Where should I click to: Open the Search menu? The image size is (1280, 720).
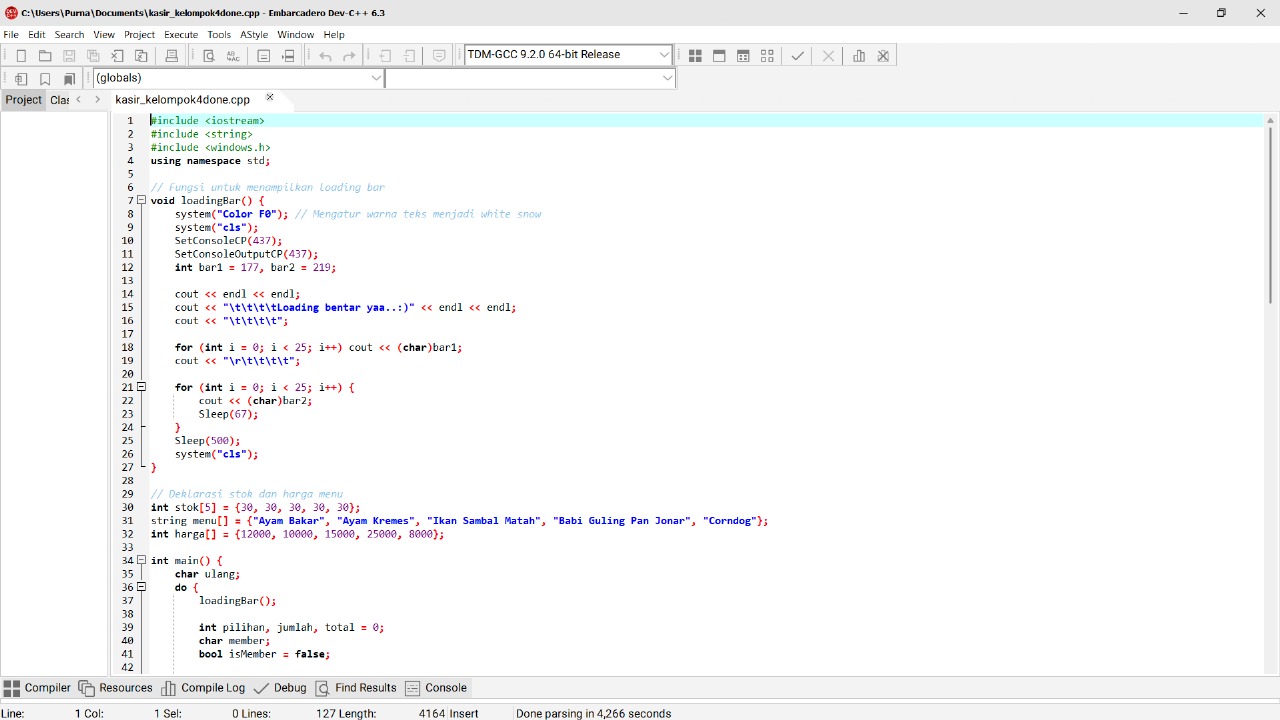coord(69,34)
